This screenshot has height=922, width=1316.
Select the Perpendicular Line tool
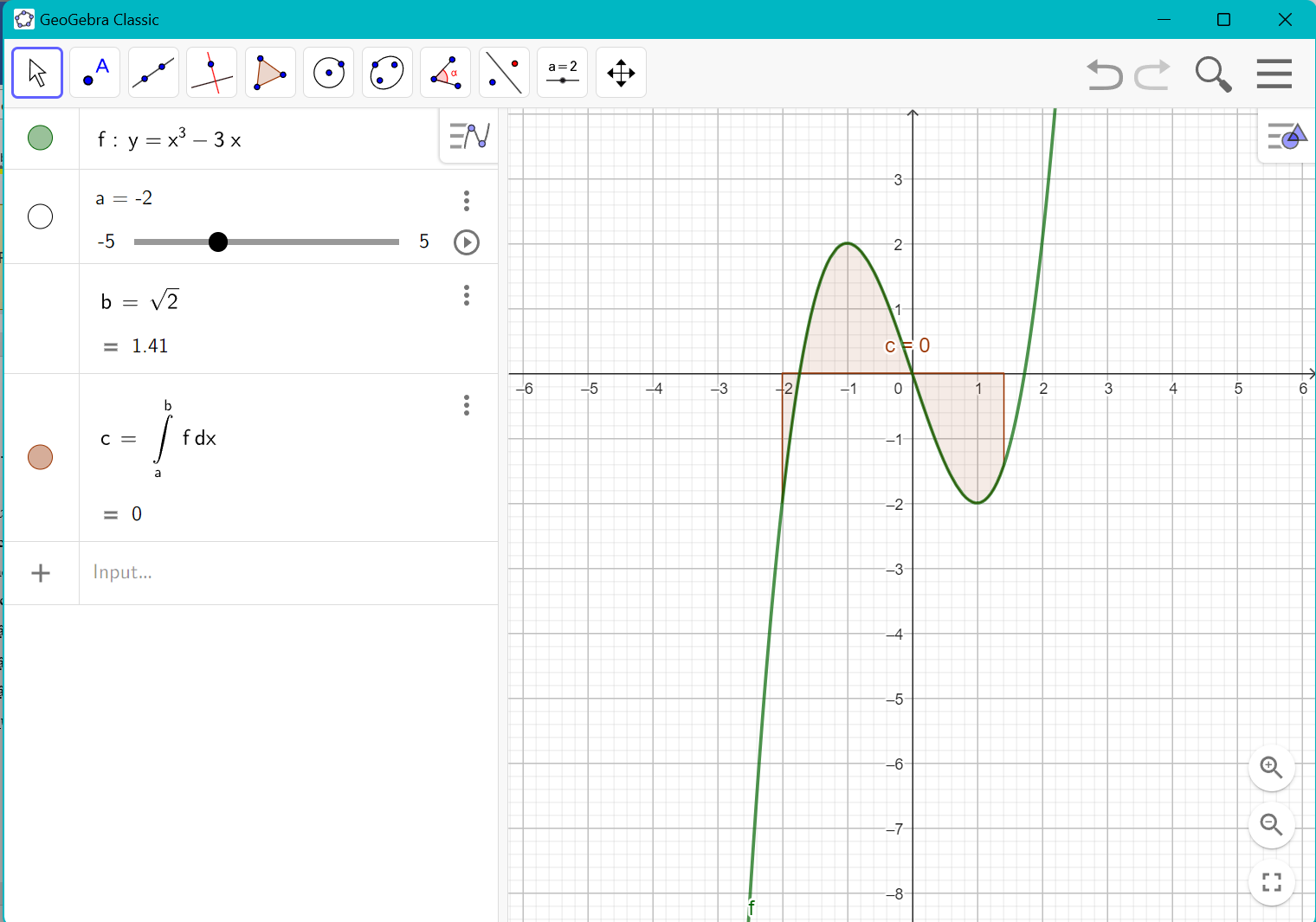click(x=211, y=73)
